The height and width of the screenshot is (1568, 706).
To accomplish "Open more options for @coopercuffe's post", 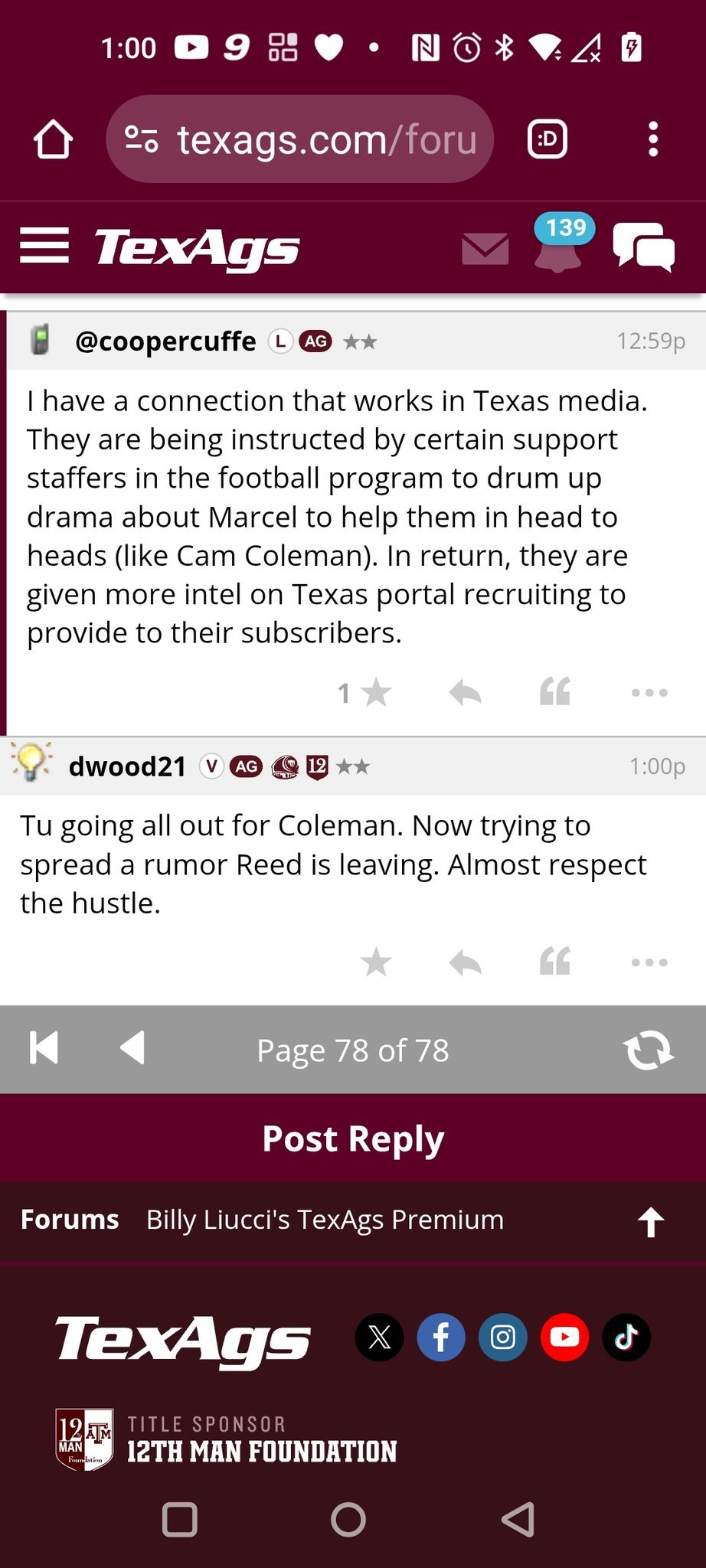I will [x=649, y=693].
